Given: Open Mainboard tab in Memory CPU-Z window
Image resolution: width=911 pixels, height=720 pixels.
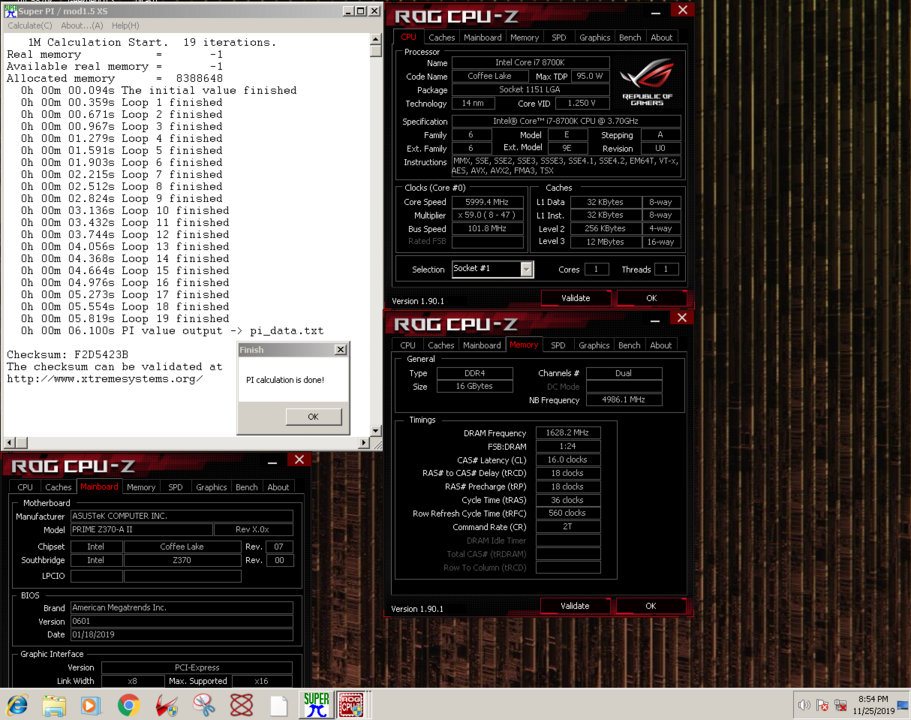Looking at the screenshot, I should 482,345.
